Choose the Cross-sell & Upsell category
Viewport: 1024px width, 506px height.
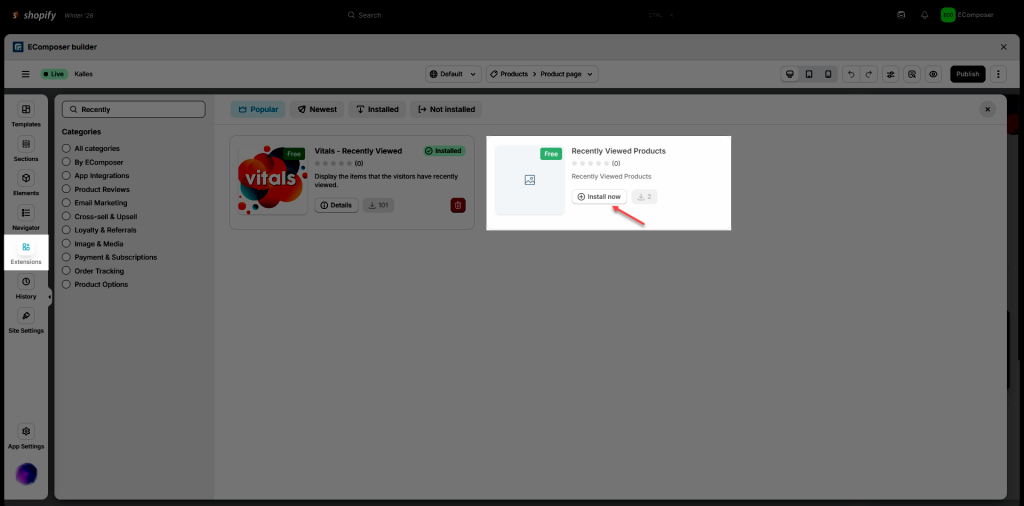pyautogui.click(x=66, y=216)
